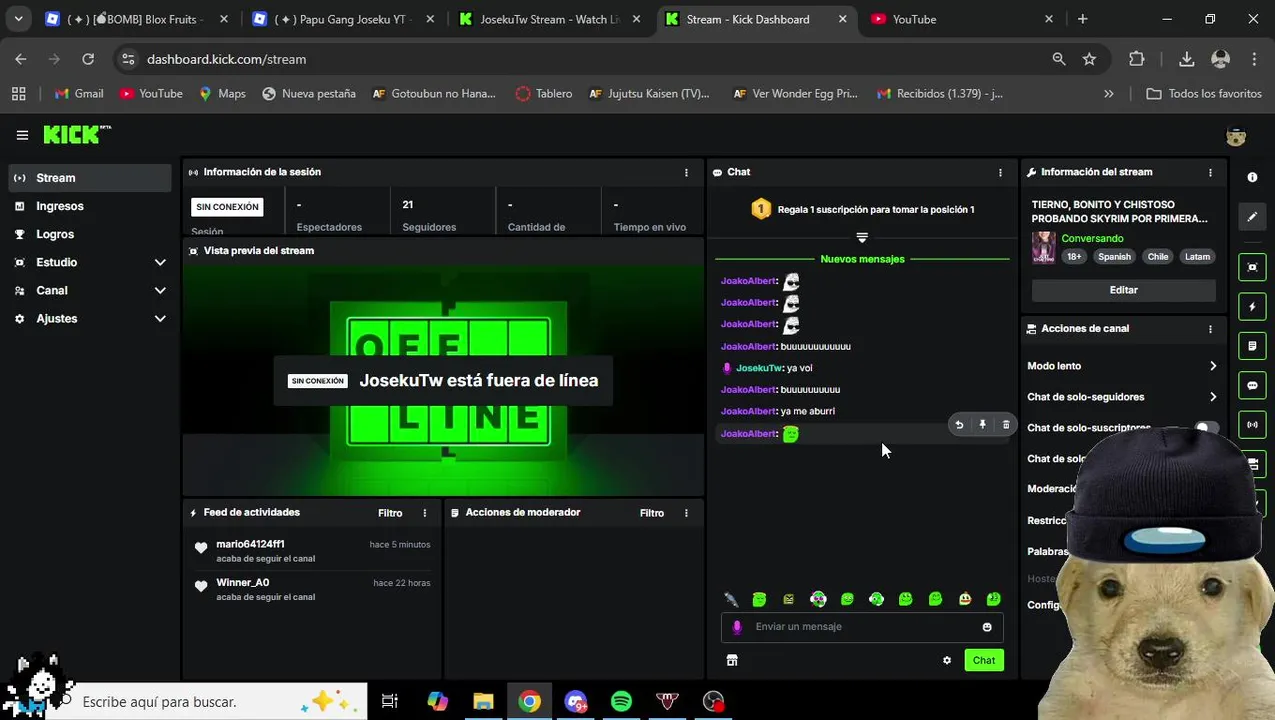
Task: Open Feed de actividades three-dot menu
Action: [424, 513]
